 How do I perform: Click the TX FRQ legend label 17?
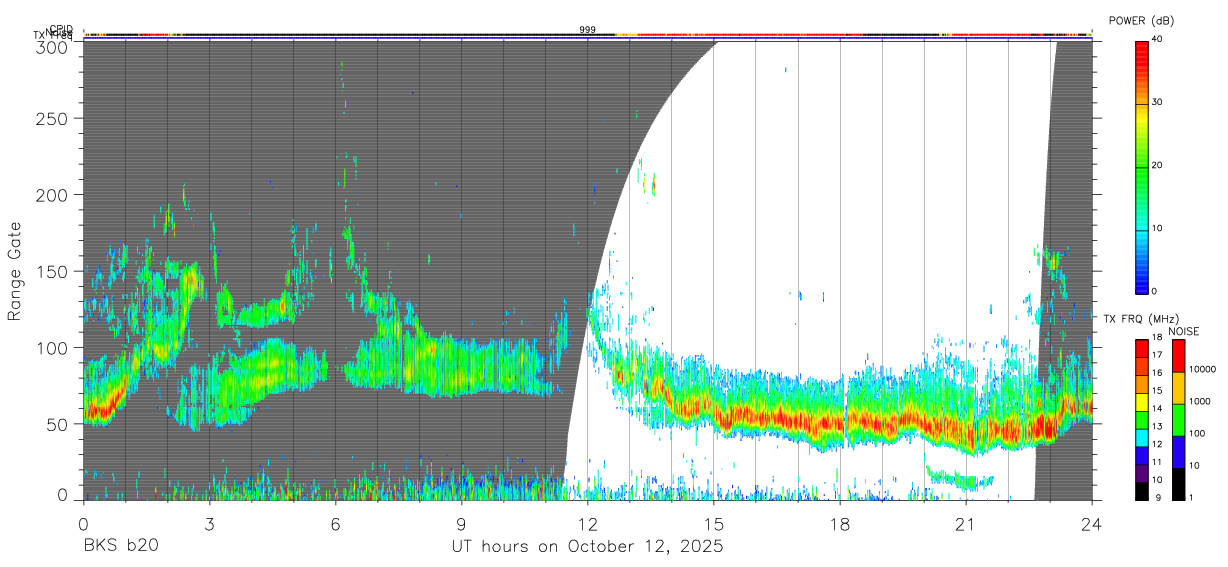[1157, 354]
